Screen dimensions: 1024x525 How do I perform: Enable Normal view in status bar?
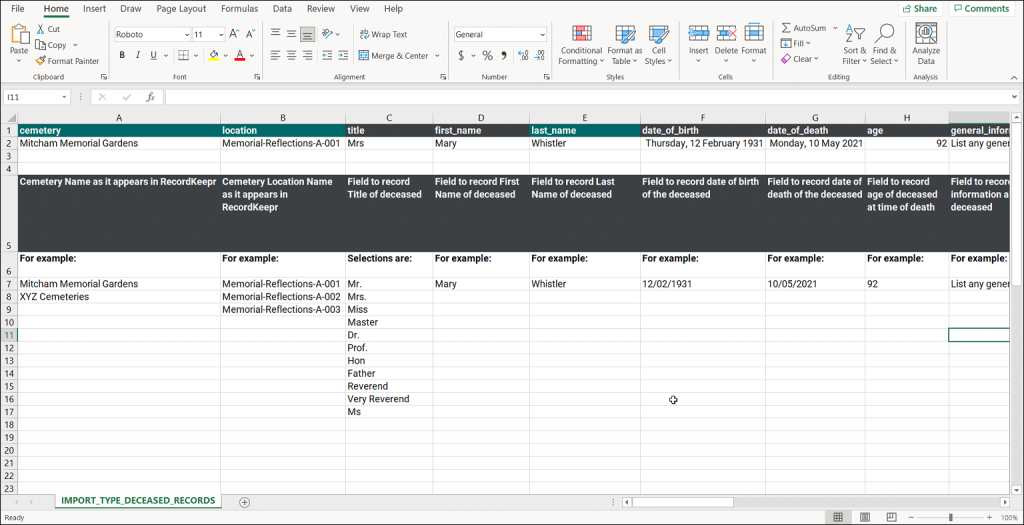point(837,517)
